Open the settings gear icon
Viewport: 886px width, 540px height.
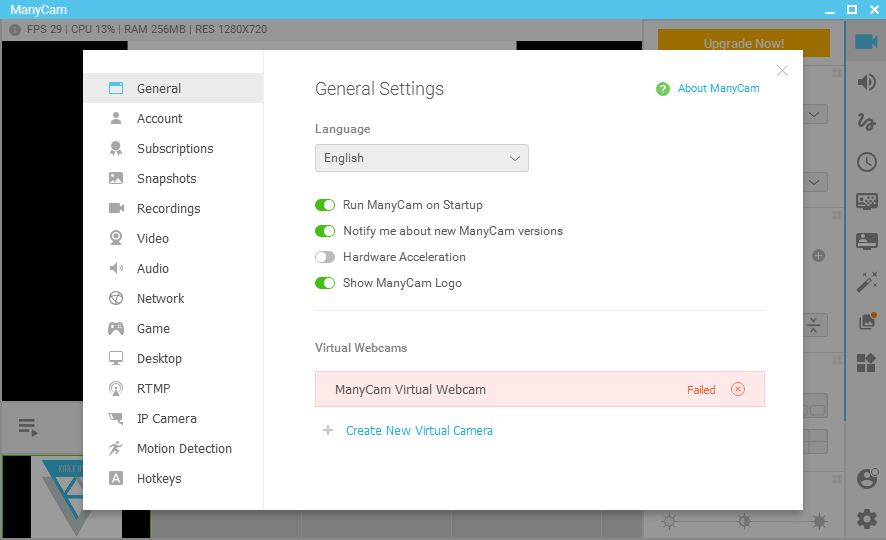click(x=866, y=518)
